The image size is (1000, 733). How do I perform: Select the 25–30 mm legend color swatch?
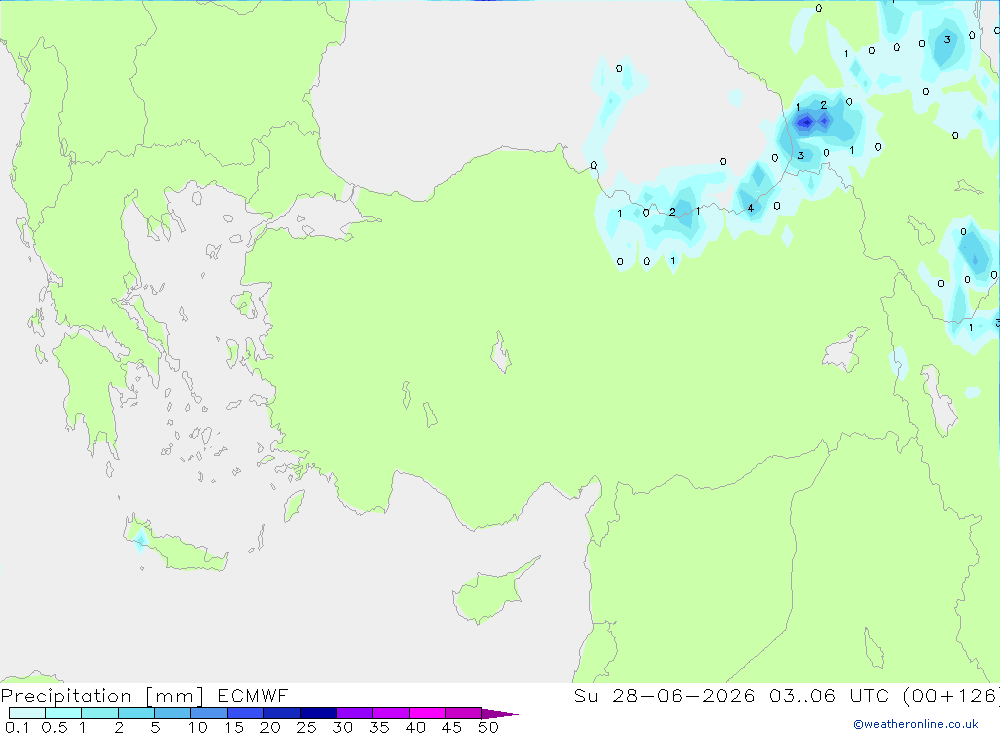tap(318, 713)
